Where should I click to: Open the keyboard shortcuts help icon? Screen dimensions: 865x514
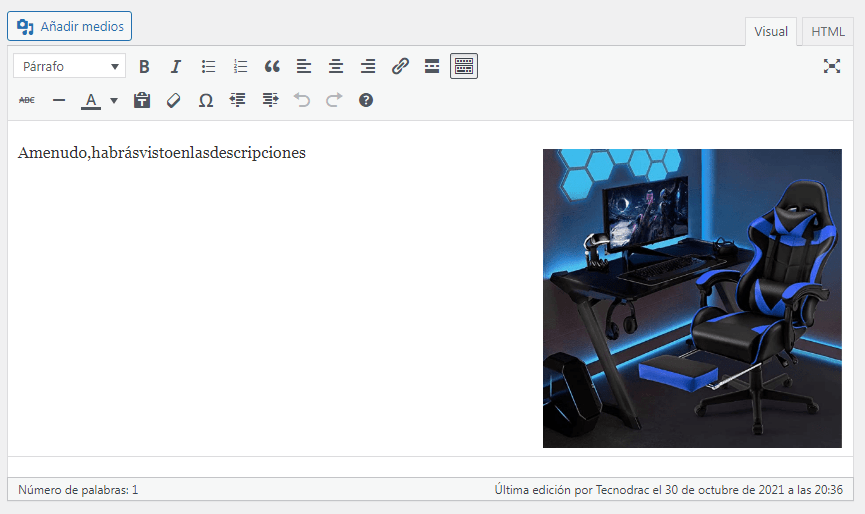tap(366, 100)
